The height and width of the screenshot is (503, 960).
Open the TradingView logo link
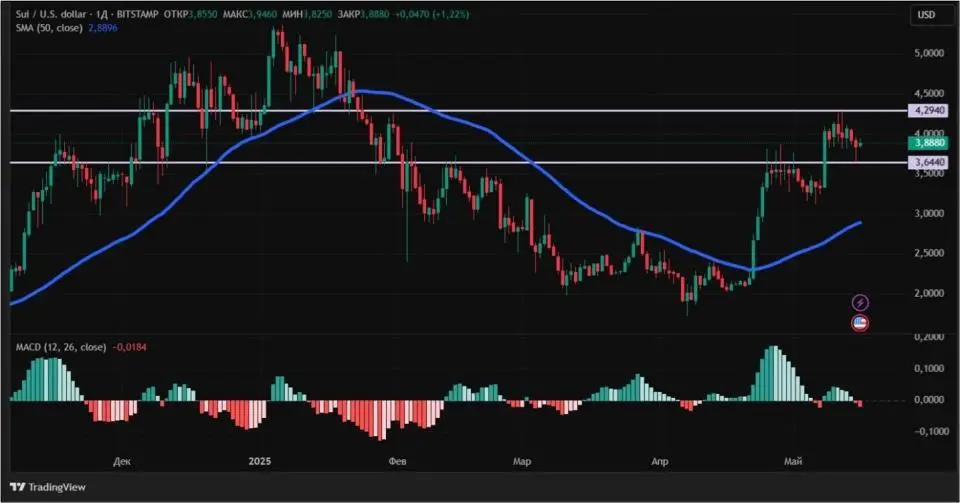[48, 487]
